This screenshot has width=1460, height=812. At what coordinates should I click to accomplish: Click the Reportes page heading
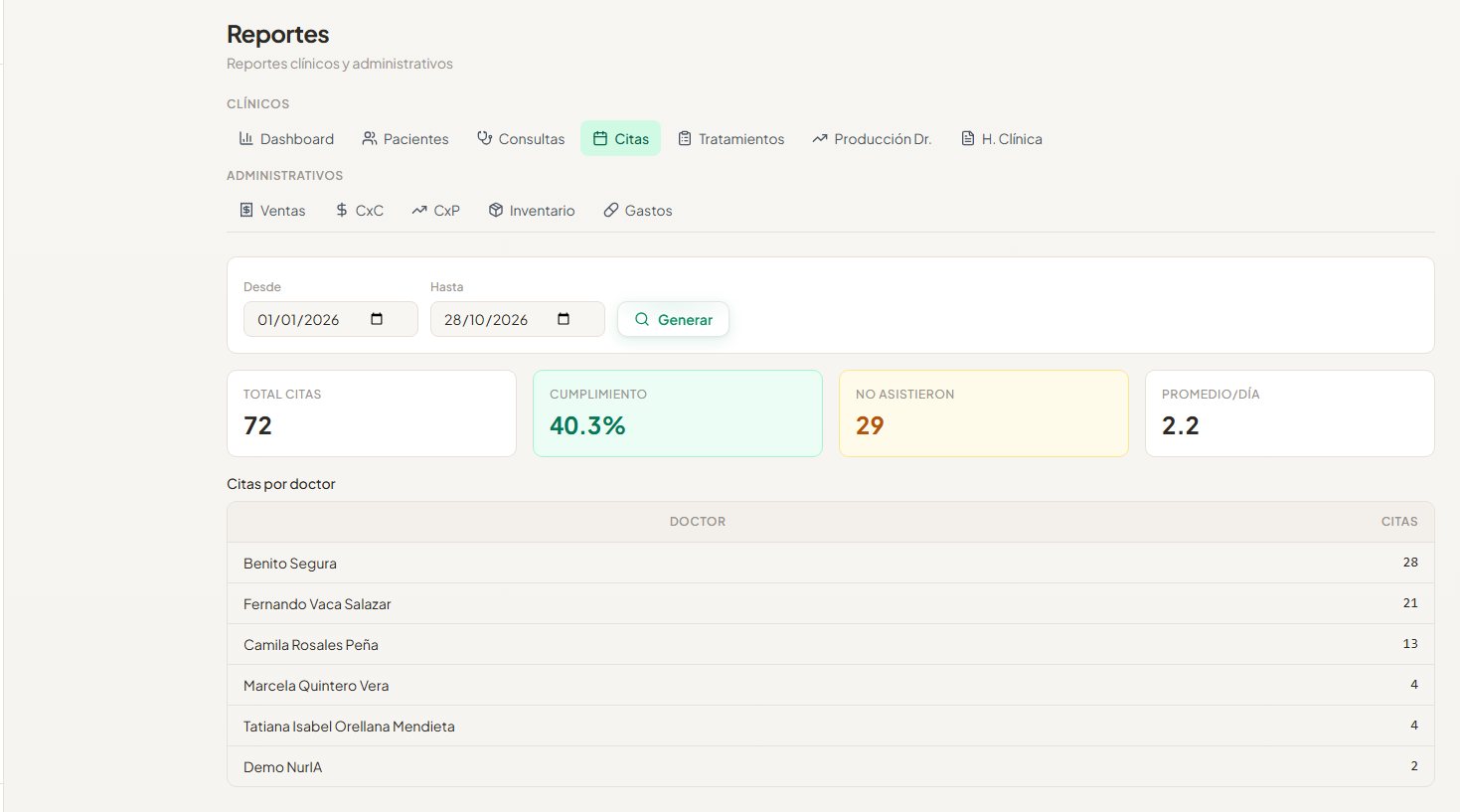click(277, 35)
